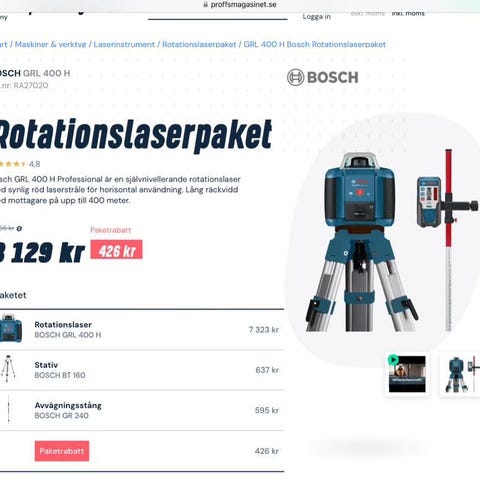
Task: Go to Maskiner & verktyg breadcrumb
Action: click(50, 44)
